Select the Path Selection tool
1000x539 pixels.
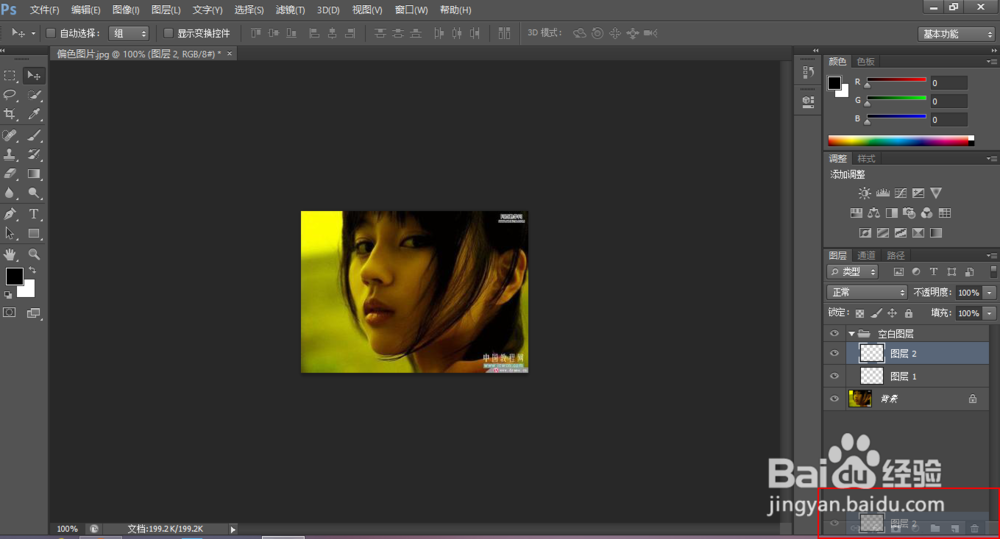coord(10,233)
